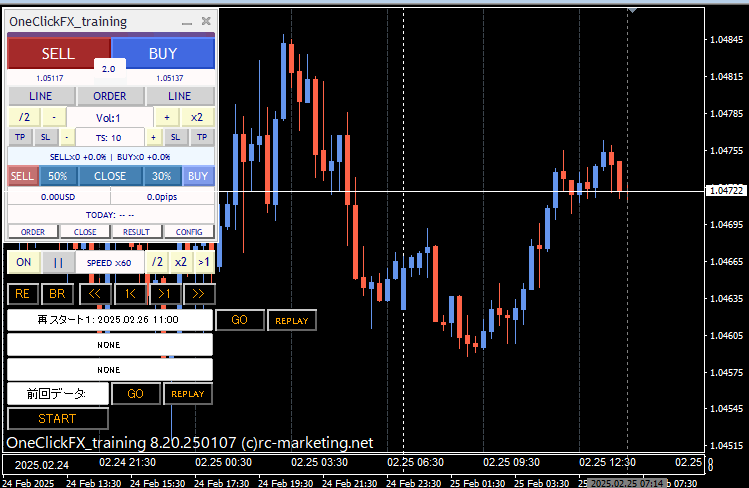Click the BR button
Image resolution: width=749 pixels, height=488 pixels.
click(x=58, y=293)
